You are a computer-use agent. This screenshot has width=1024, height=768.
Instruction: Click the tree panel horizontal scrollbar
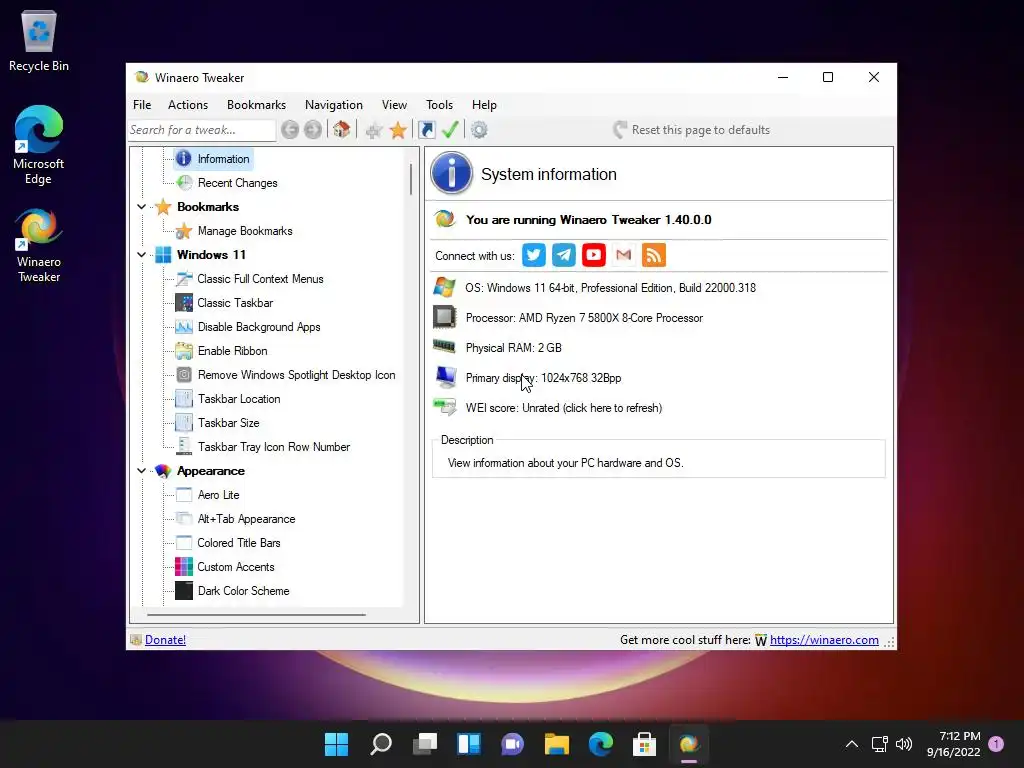pyautogui.click(x=256, y=615)
